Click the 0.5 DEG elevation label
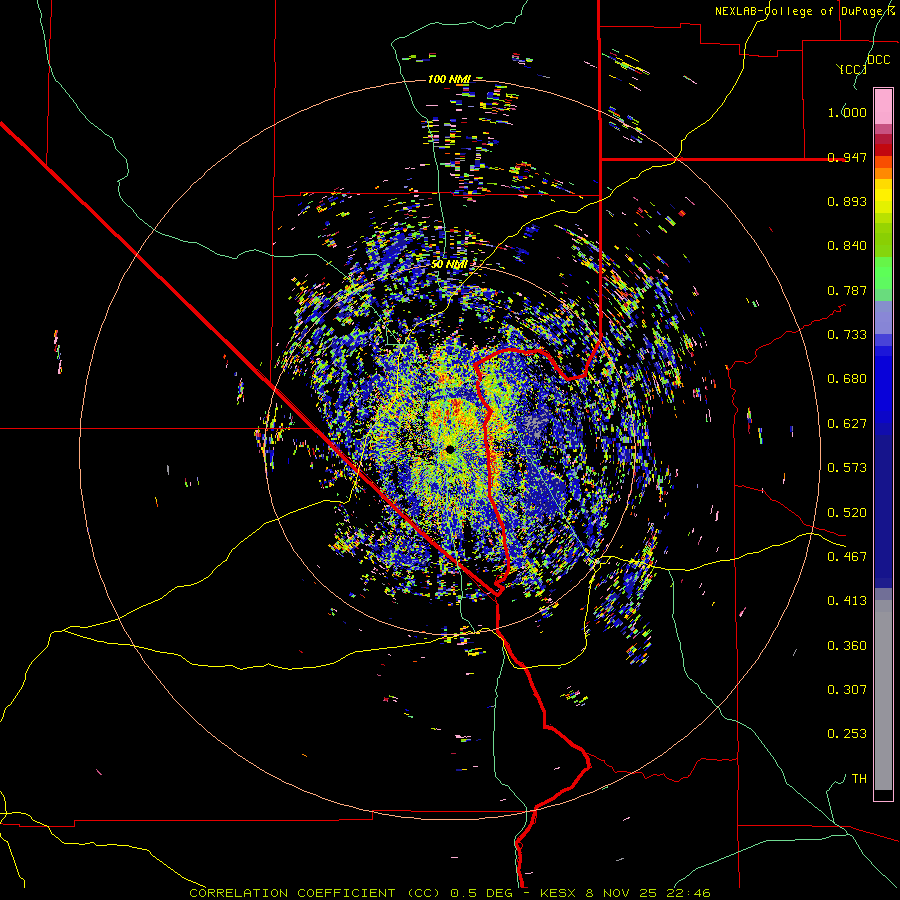 click(482, 893)
